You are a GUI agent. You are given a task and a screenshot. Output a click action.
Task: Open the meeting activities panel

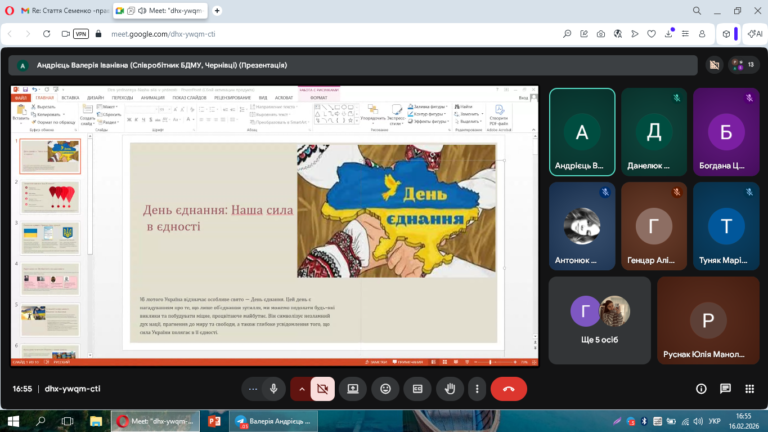pos(748,388)
